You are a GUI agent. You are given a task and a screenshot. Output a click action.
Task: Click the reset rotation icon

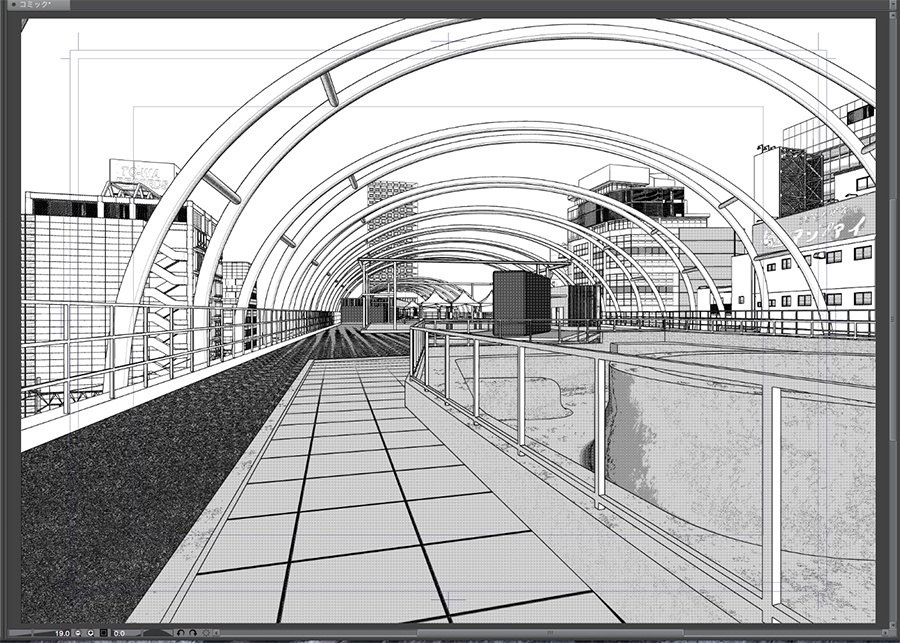pyautogui.click(x=206, y=633)
